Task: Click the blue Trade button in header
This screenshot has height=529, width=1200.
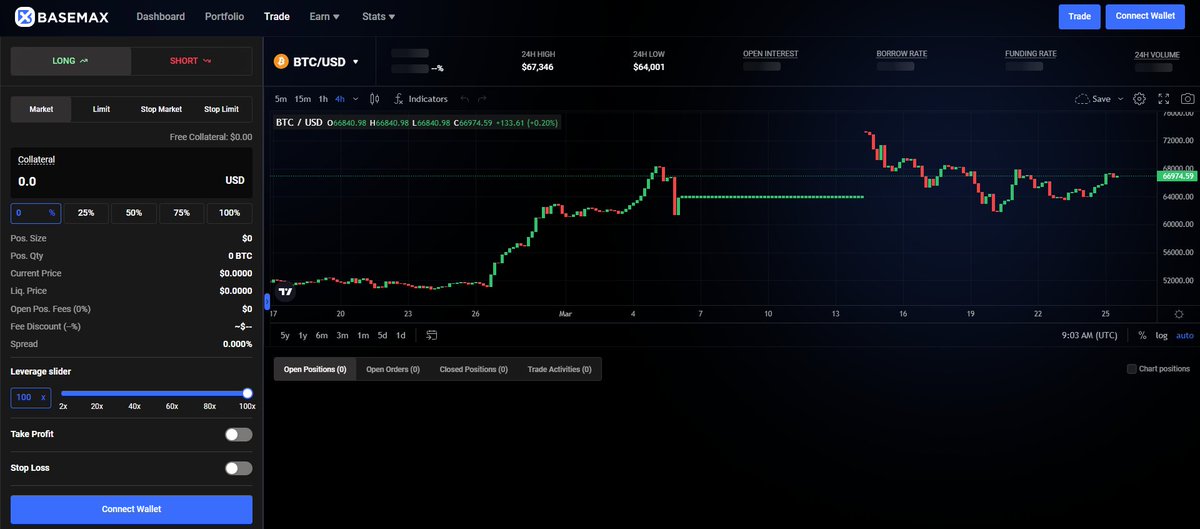Action: 1079,16
